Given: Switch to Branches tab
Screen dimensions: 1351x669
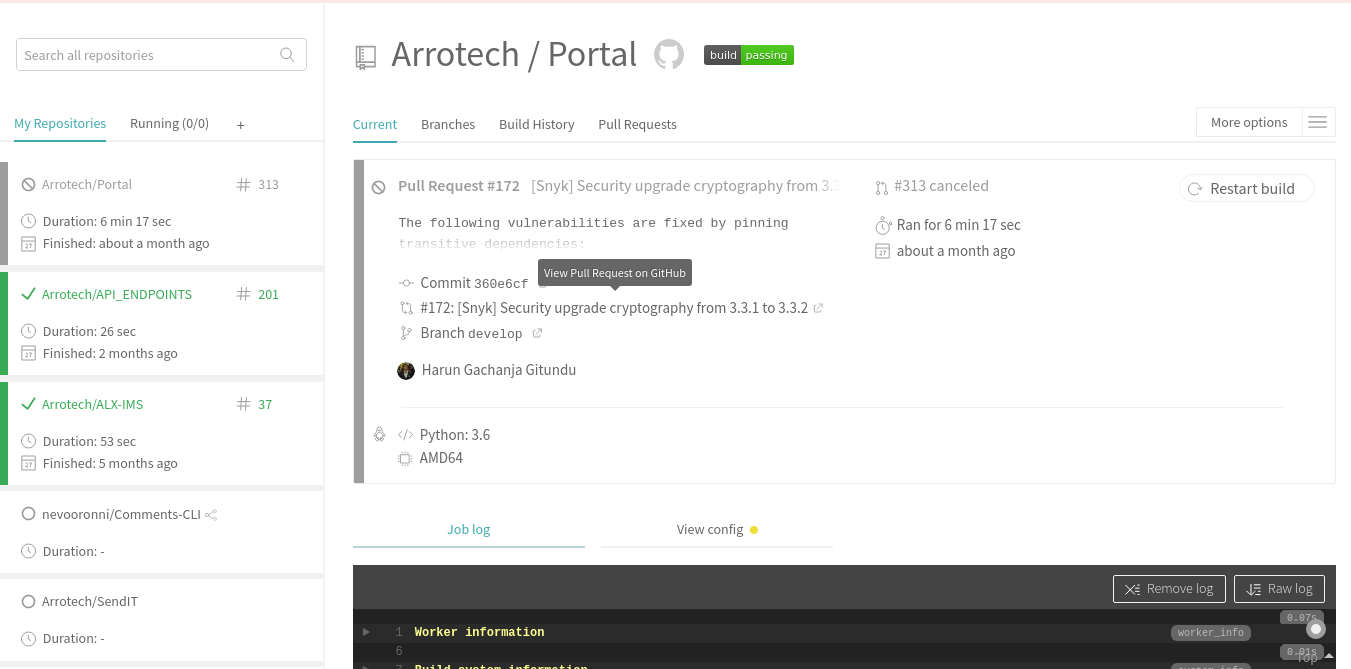Looking at the screenshot, I should 448,124.
